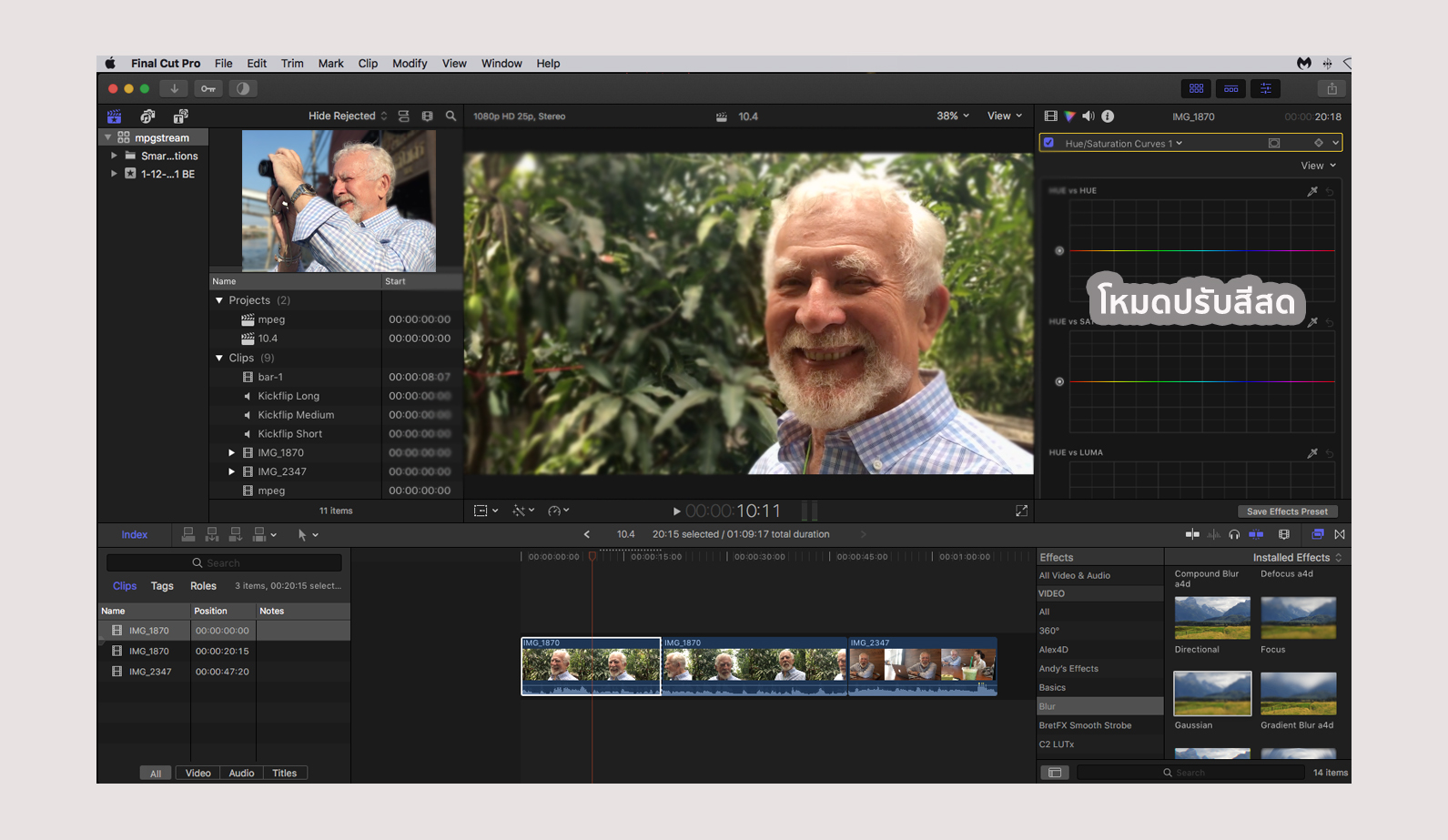This screenshot has width=1448, height=840.
Task: Pick HUE vs LUMA eyedropper
Action: (x=1312, y=452)
